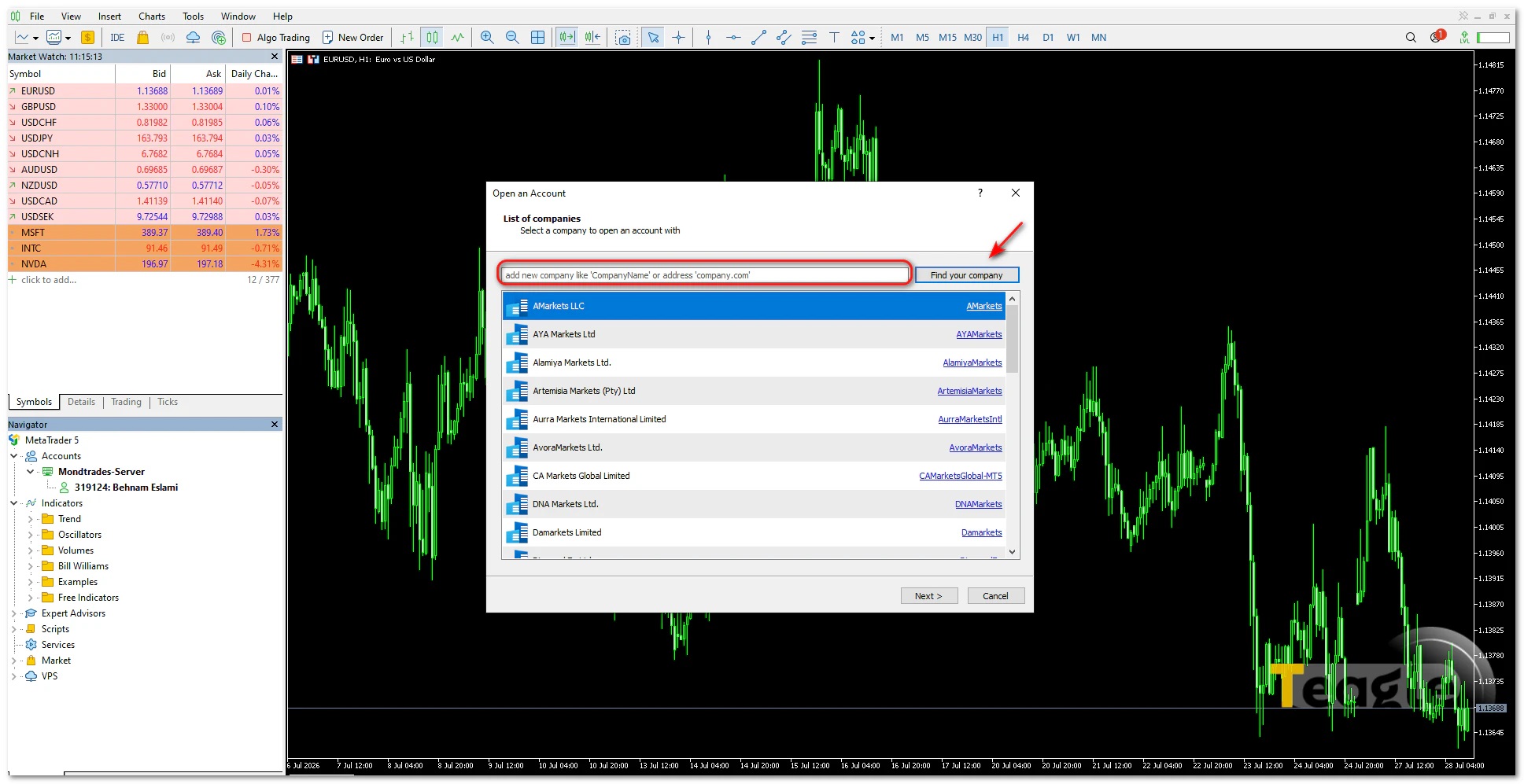Toggle Algo Trading on or off
Viewport: 1524px width, 784px height.
(x=275, y=37)
